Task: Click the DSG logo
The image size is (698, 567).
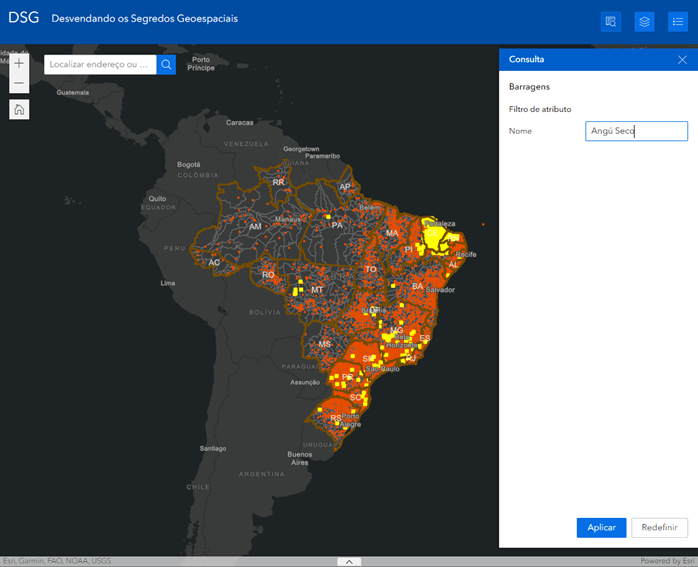Action: click(x=23, y=19)
